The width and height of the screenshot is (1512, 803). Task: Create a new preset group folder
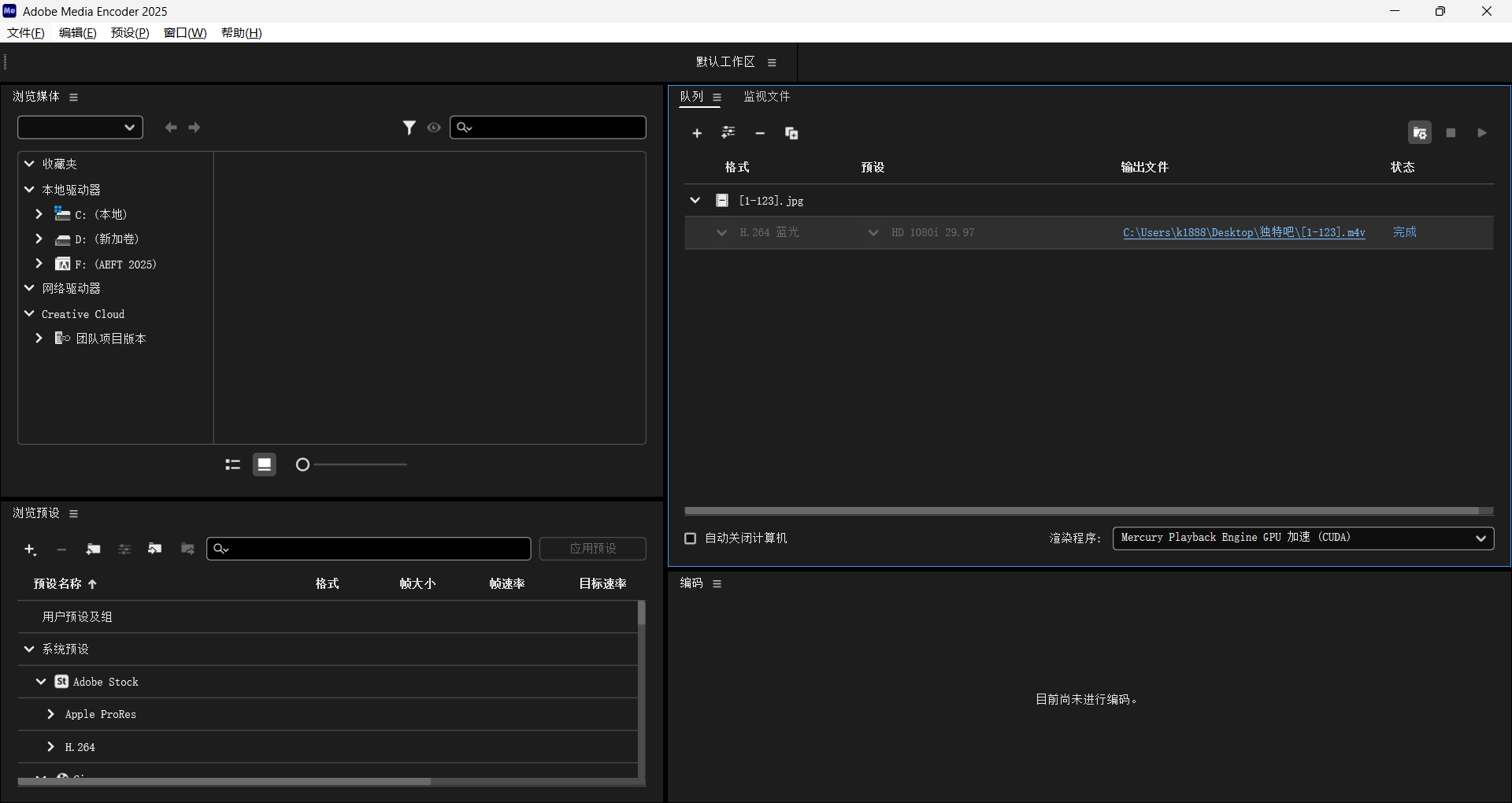tap(93, 549)
